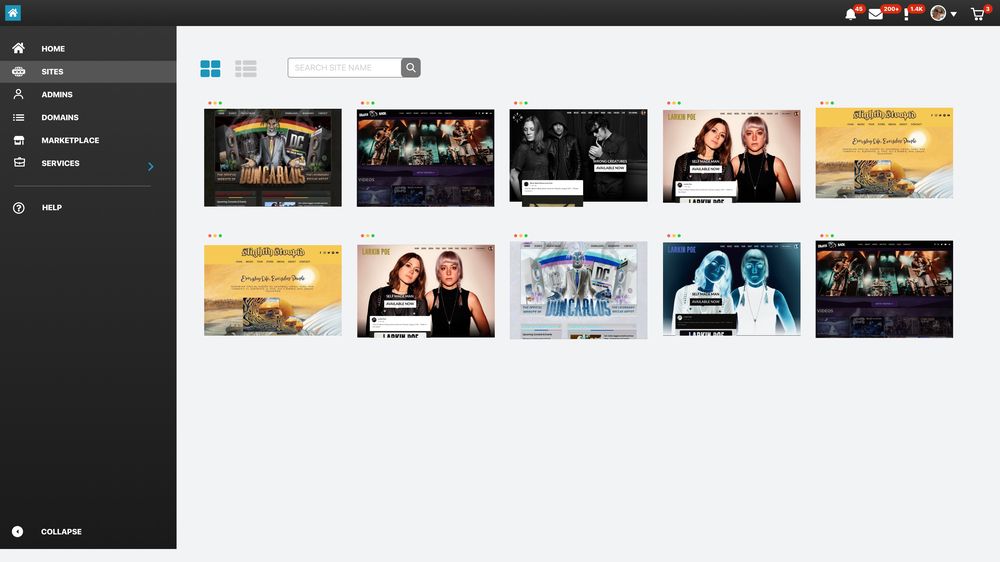Open the messages envelope icon

pyautogui.click(x=876, y=14)
